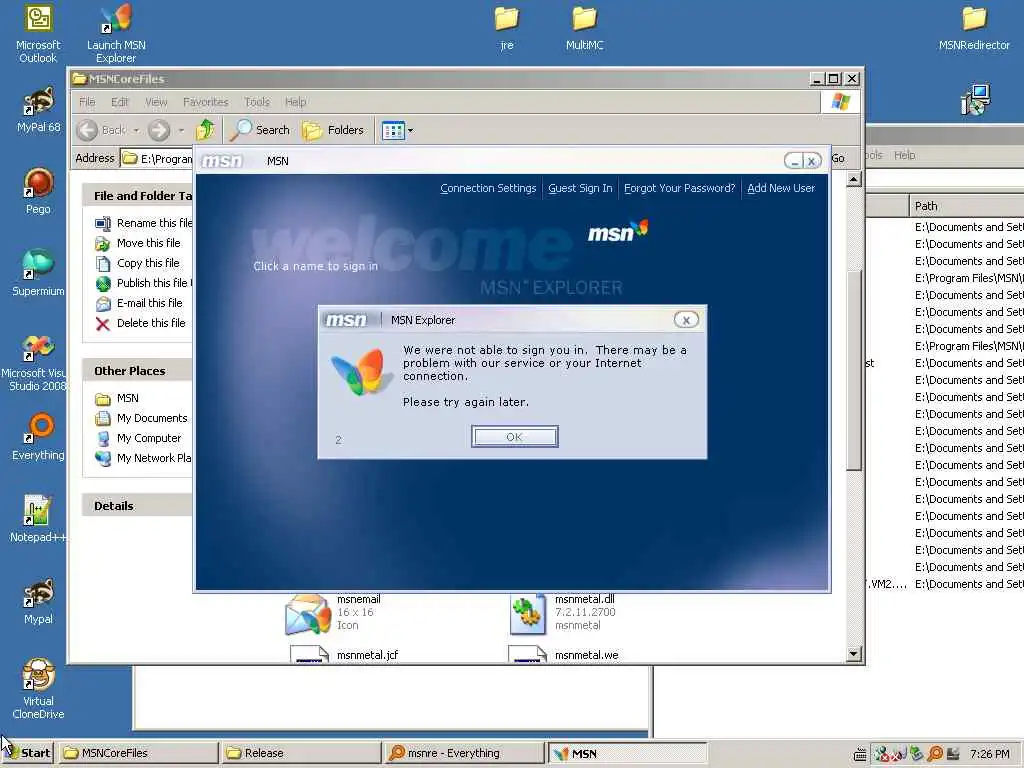
Task: Go up one folder level
Action: tap(206, 130)
